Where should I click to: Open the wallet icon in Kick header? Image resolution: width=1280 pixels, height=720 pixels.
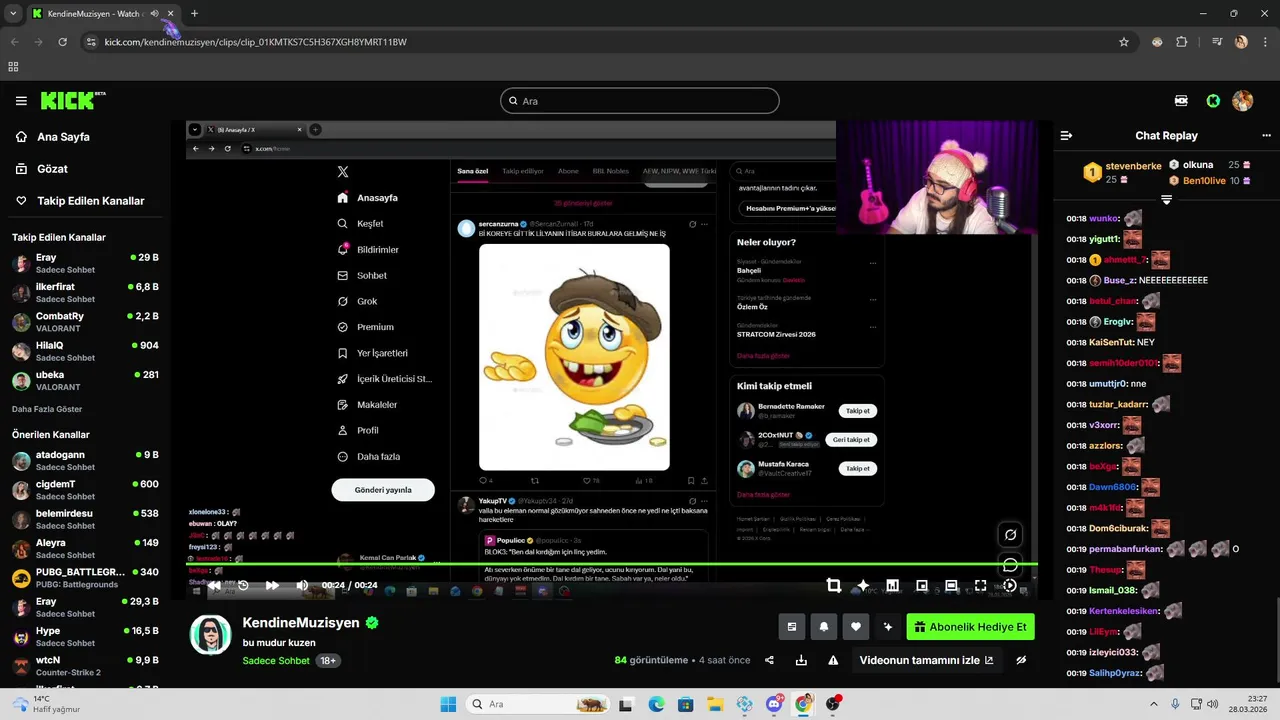(1181, 101)
